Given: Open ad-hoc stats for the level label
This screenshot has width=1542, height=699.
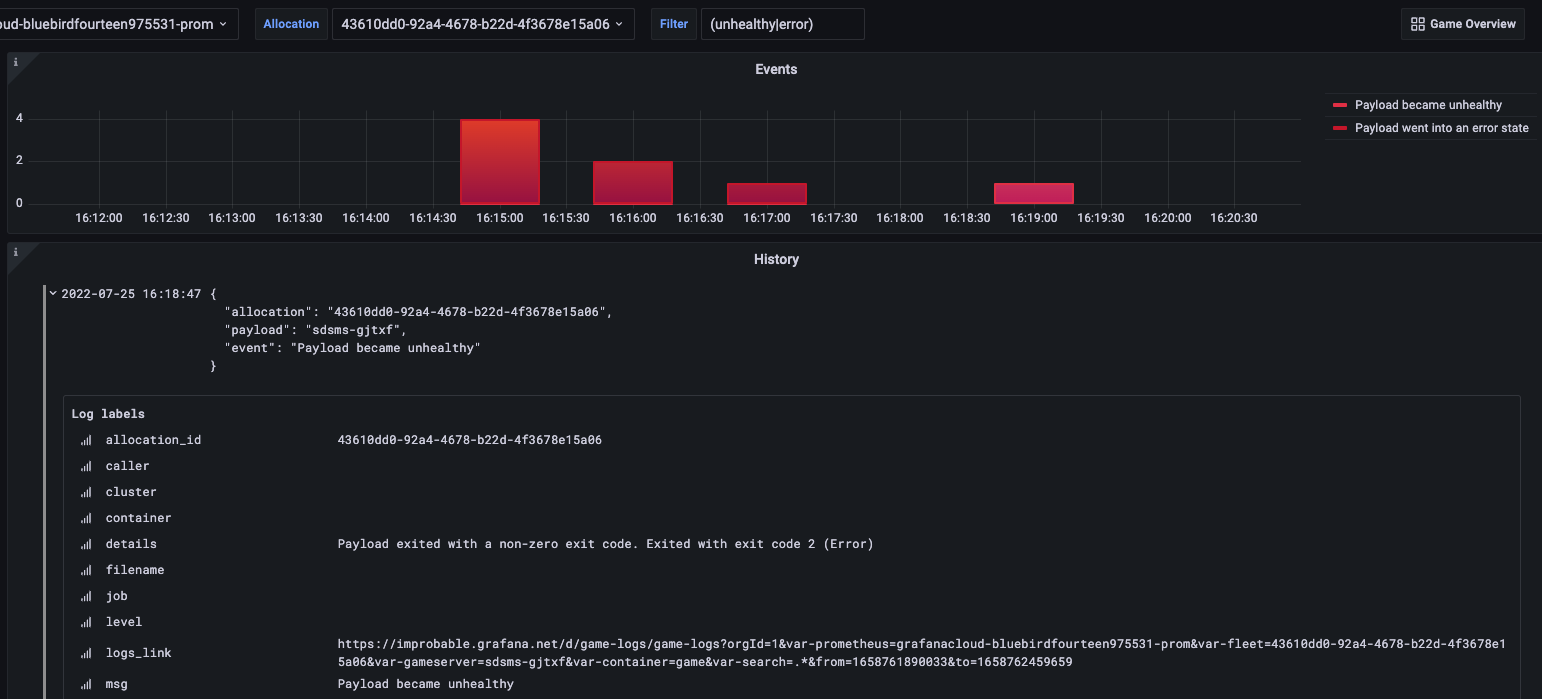Looking at the screenshot, I should (86, 622).
